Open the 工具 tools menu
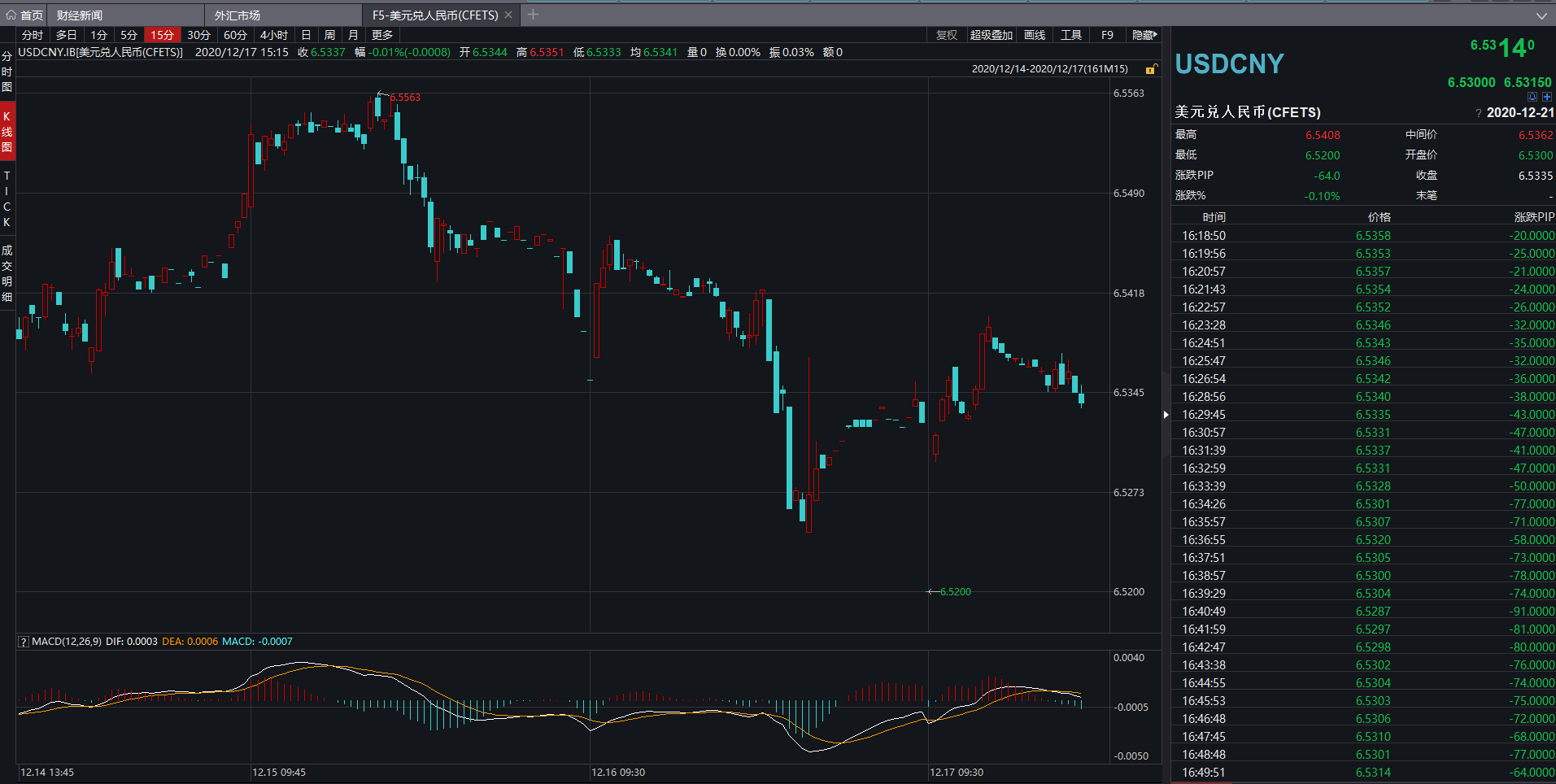The image size is (1556, 784). point(1071,35)
